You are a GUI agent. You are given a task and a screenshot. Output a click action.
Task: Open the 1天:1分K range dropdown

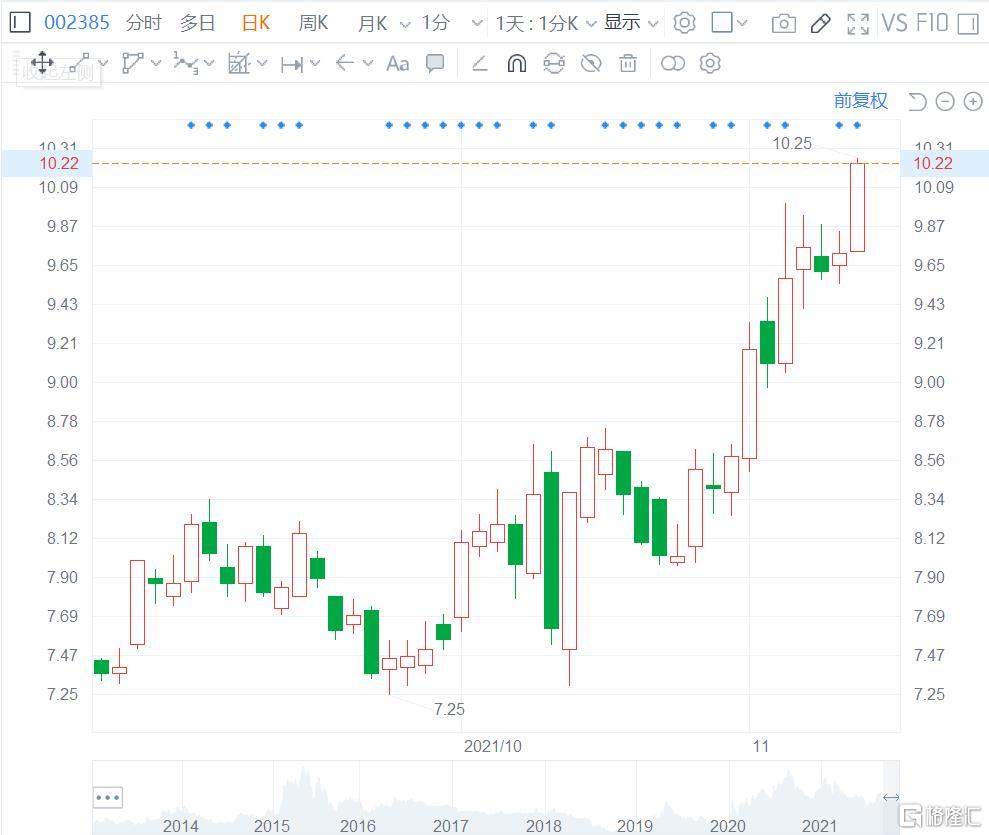pos(546,23)
